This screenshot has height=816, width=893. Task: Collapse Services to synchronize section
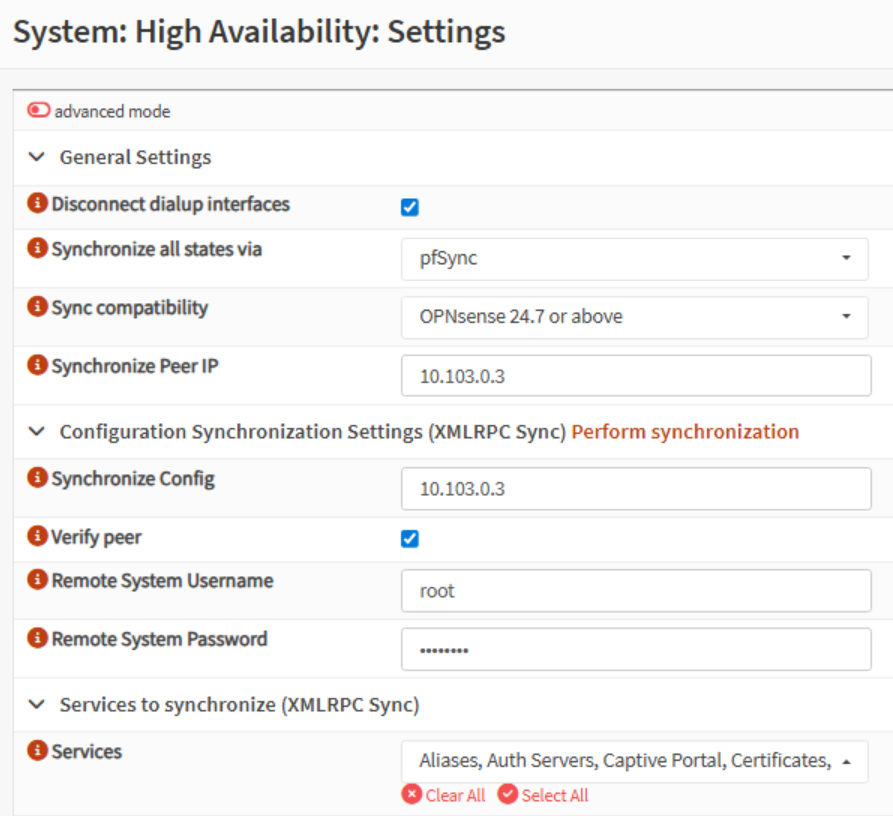pos(37,705)
